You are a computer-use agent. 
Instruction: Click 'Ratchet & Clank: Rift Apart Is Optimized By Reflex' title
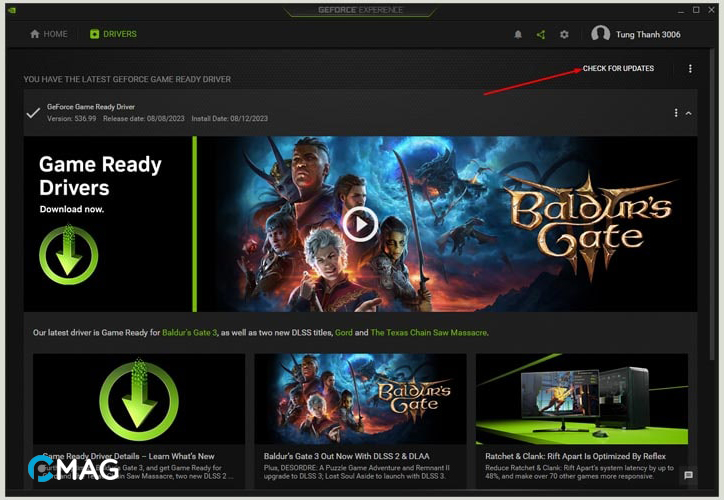(x=575, y=456)
